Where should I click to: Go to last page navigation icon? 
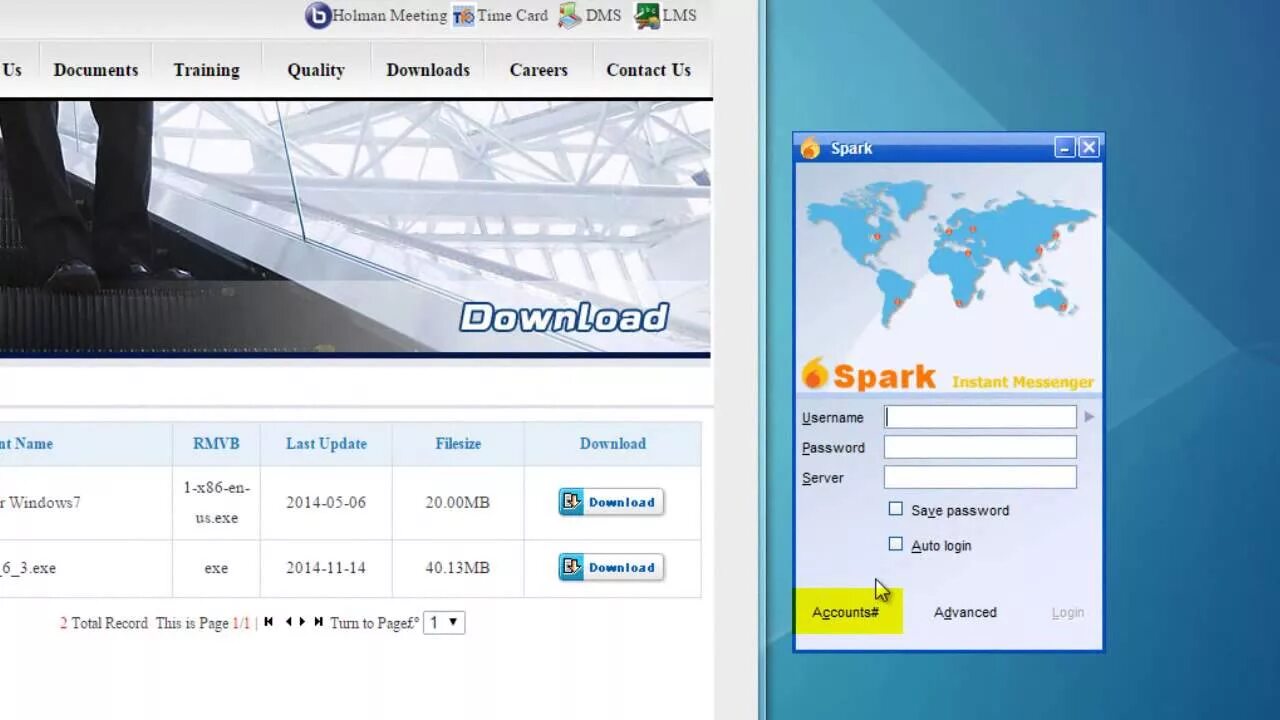pos(319,622)
